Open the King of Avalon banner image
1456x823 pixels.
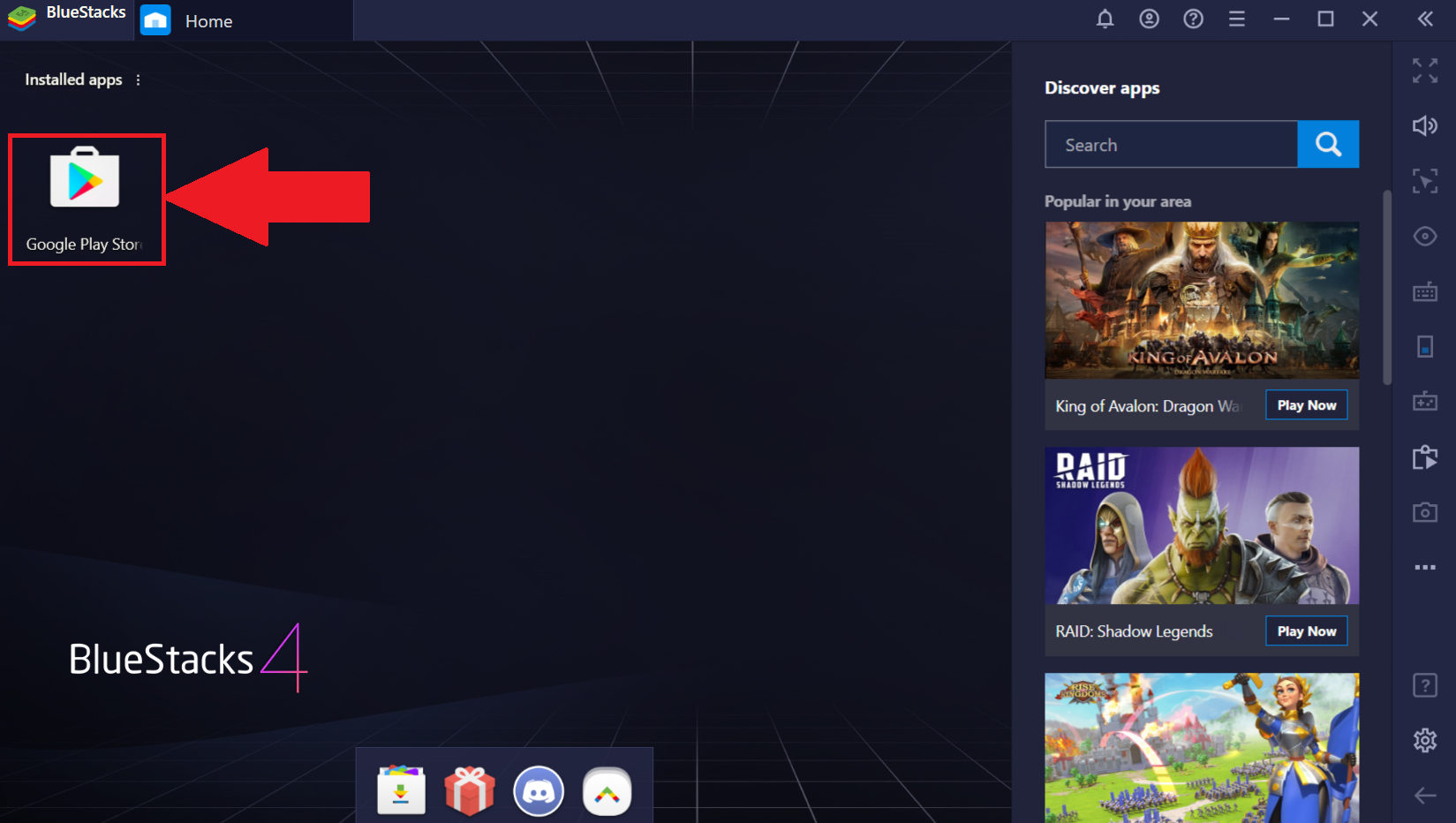1202,300
